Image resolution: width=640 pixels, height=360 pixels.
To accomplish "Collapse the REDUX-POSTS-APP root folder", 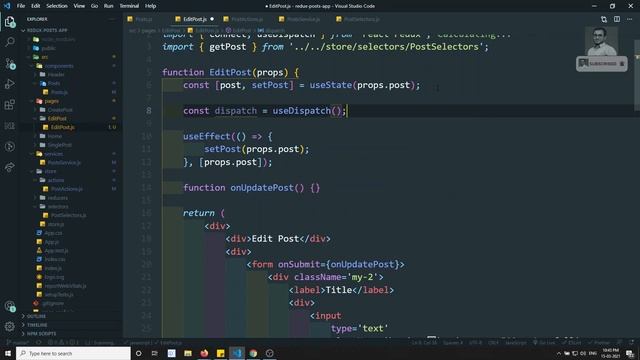I will 47,30.
